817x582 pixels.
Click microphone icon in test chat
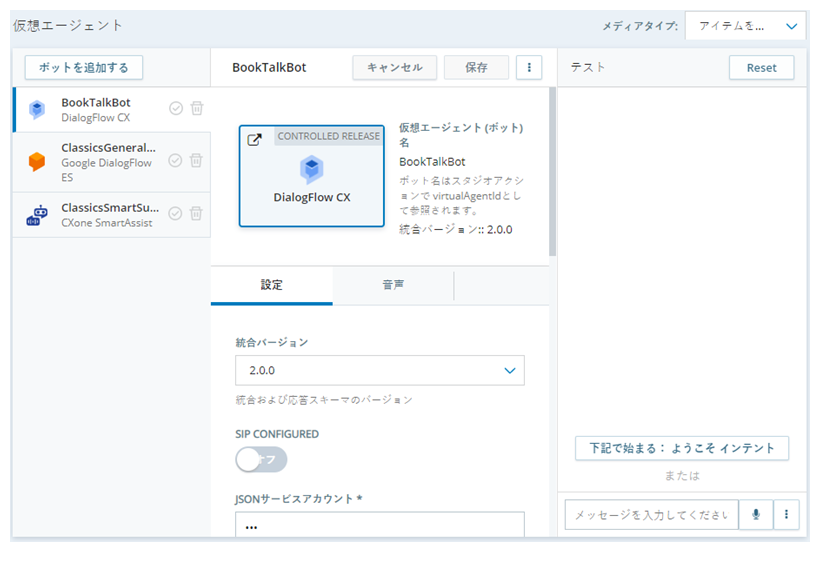click(756, 515)
